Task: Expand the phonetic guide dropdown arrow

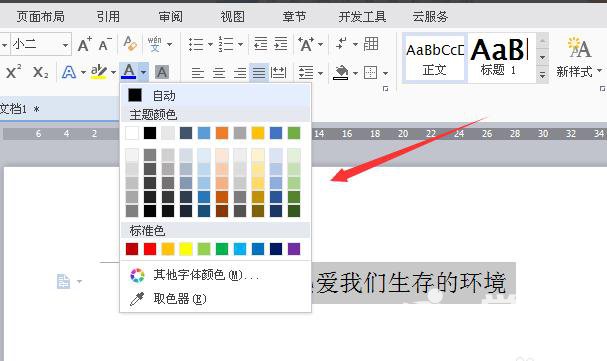Action: coord(169,44)
